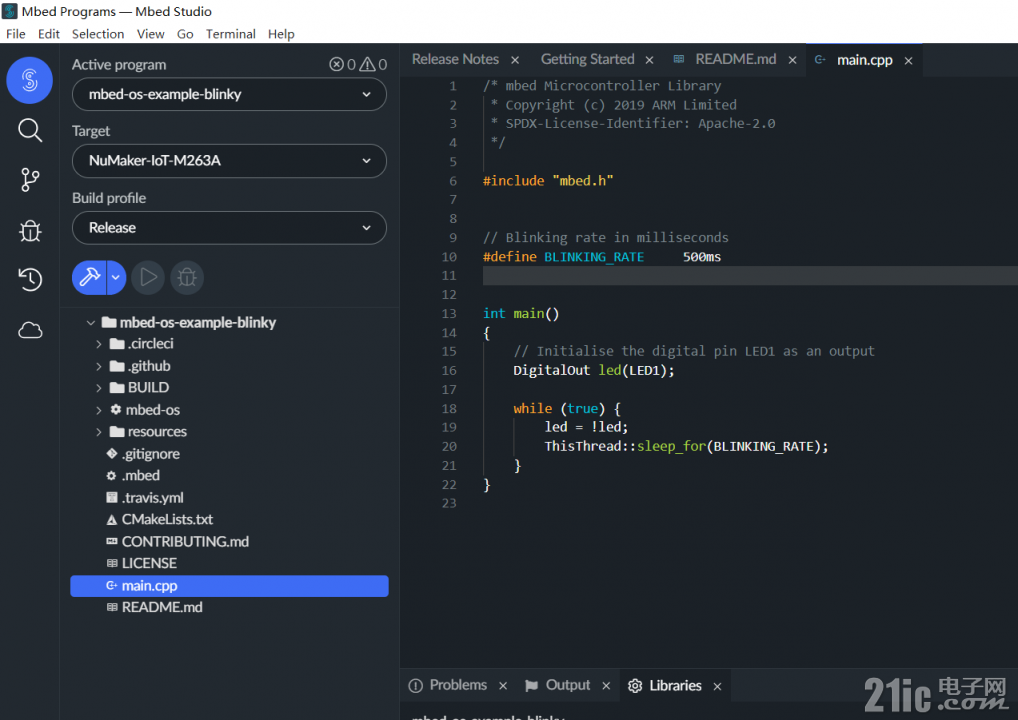
Task: Open the Selection menu
Action: point(98,34)
